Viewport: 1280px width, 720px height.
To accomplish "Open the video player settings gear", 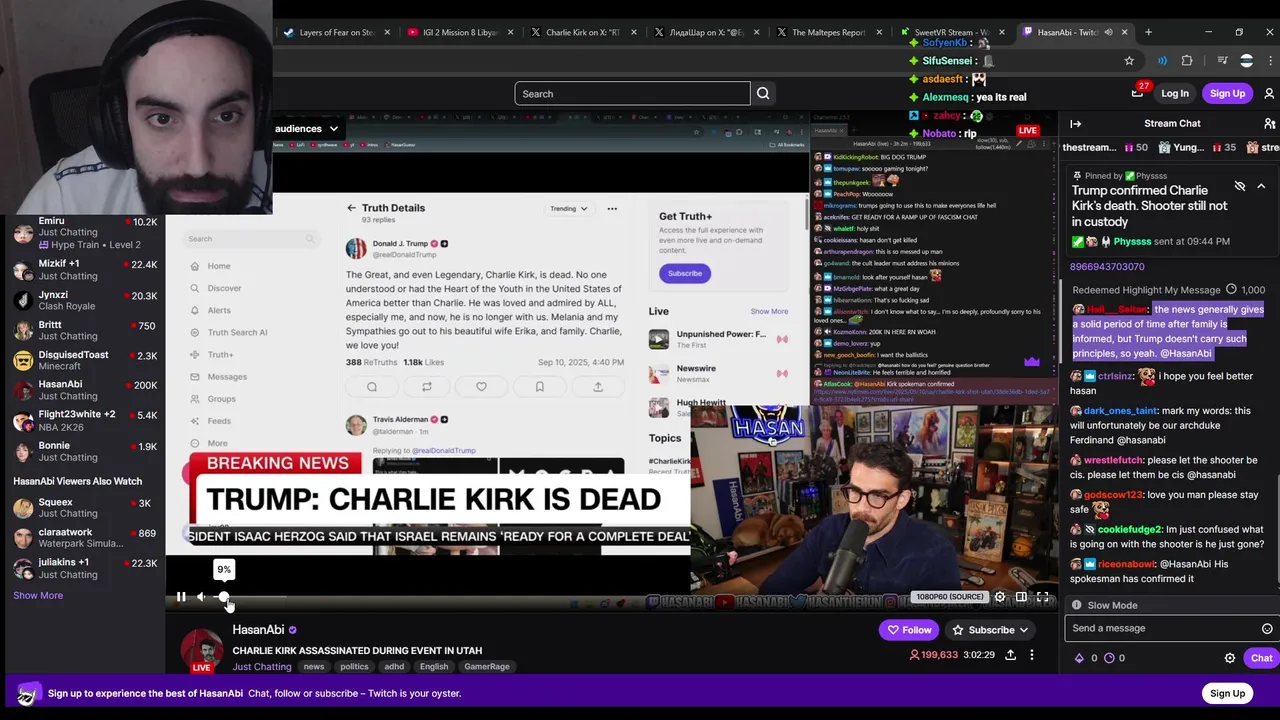I will click(999, 597).
